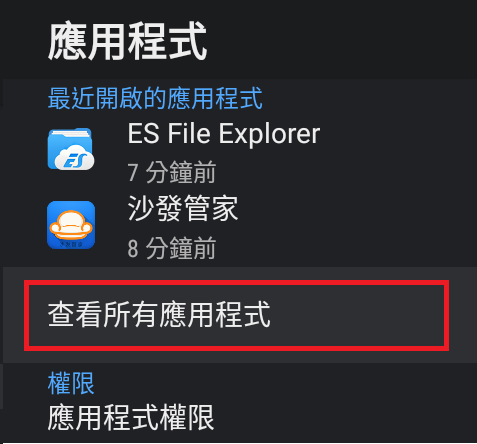477x444 pixels.
Task: Click the cloud emblem on the ES icon
Action: (74, 158)
